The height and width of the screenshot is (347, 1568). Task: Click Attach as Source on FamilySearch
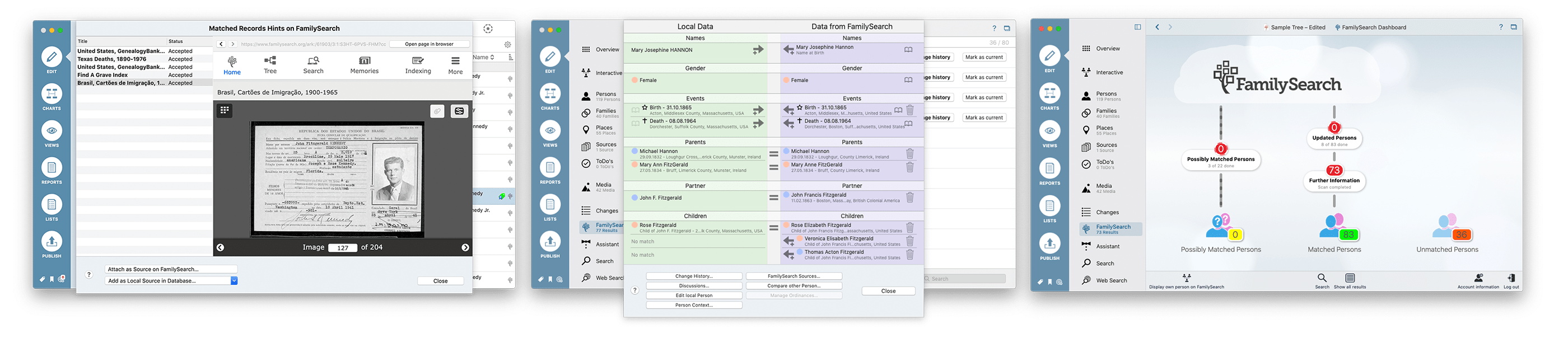coord(171,269)
